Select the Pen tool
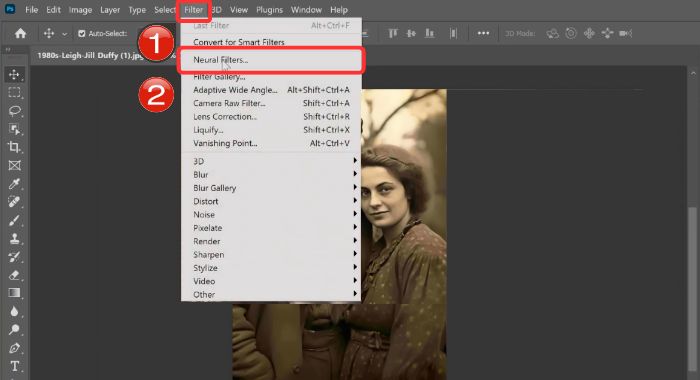 (x=14, y=348)
